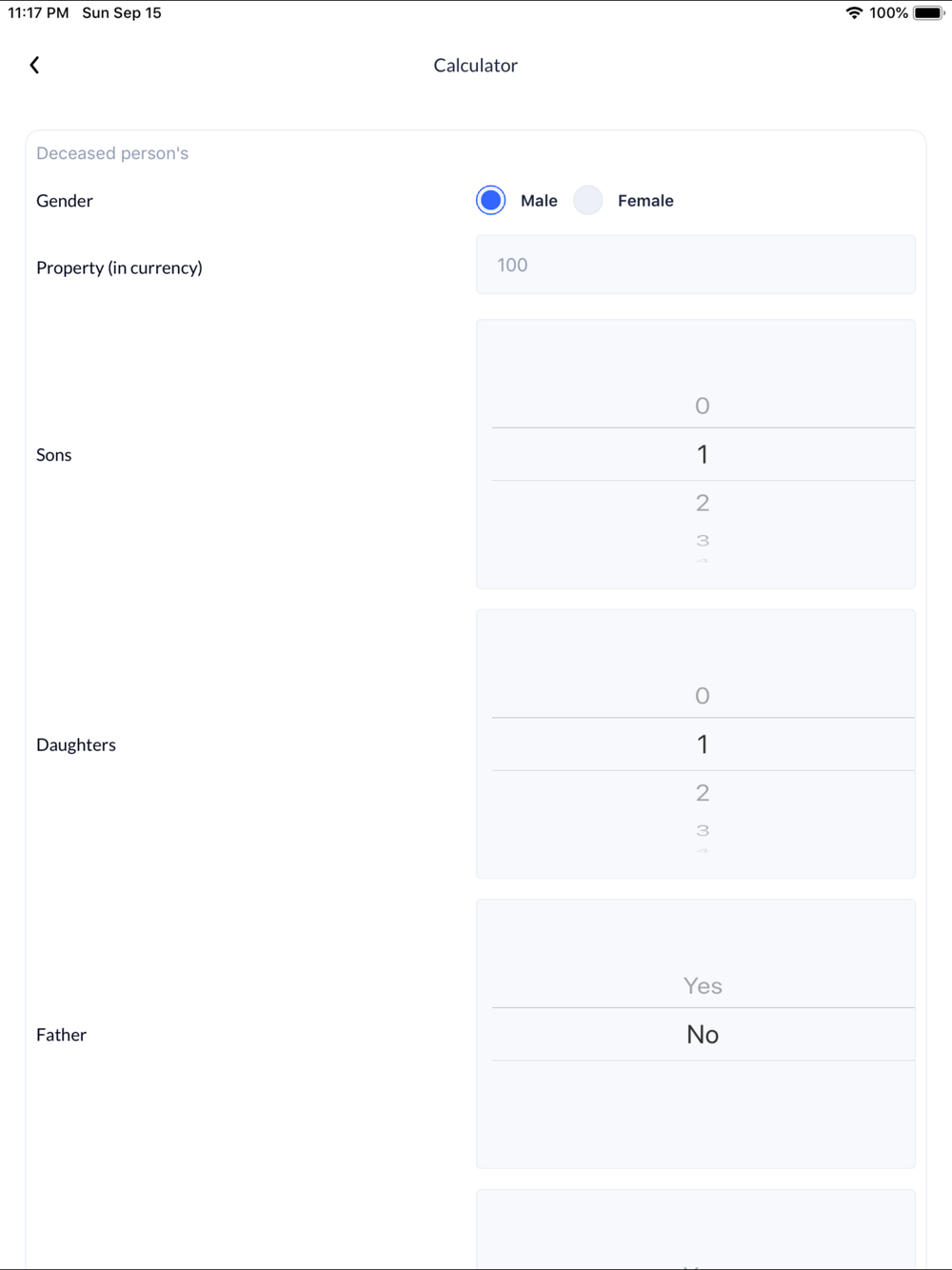
Task: Tap the battery status icon
Action: (928, 13)
